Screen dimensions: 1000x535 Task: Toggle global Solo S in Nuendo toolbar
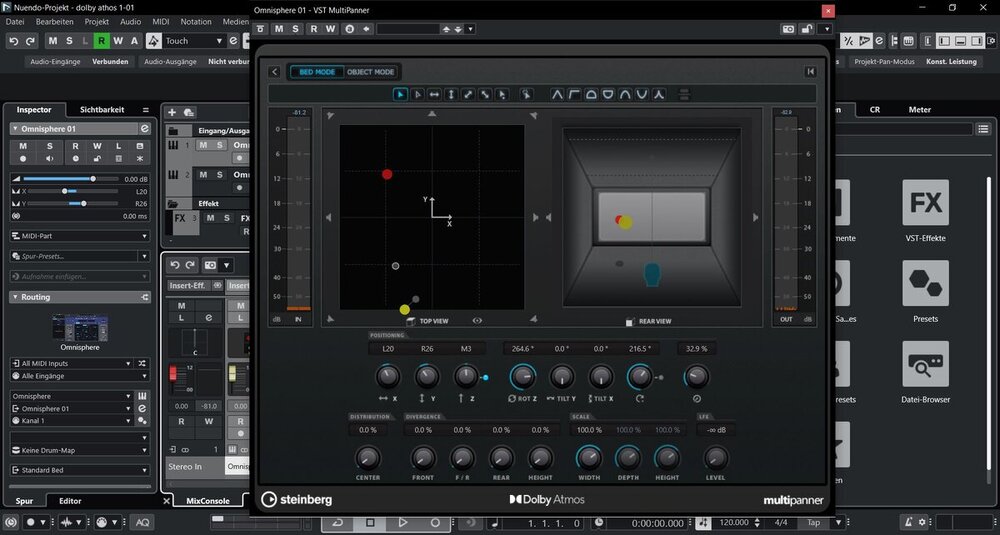point(69,41)
